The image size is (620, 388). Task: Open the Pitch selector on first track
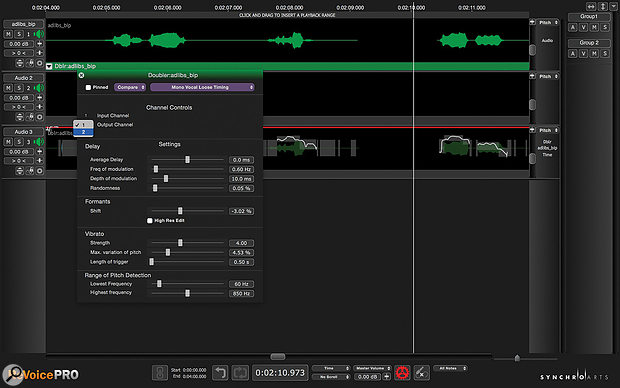coord(548,23)
